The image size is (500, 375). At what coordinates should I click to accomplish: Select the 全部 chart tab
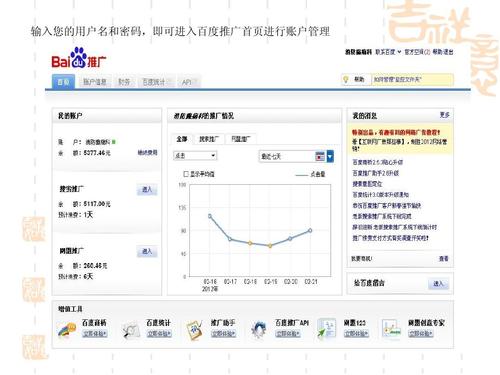click(182, 139)
